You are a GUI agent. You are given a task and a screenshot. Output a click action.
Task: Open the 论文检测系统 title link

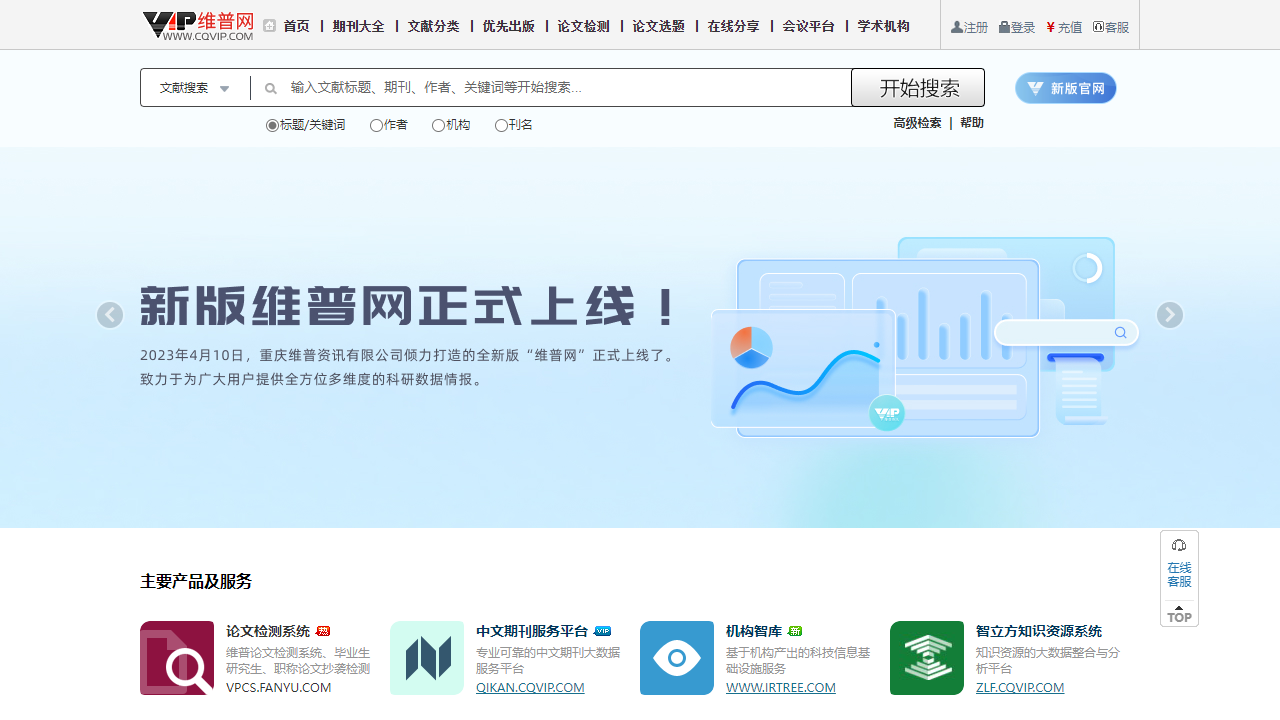(268, 631)
